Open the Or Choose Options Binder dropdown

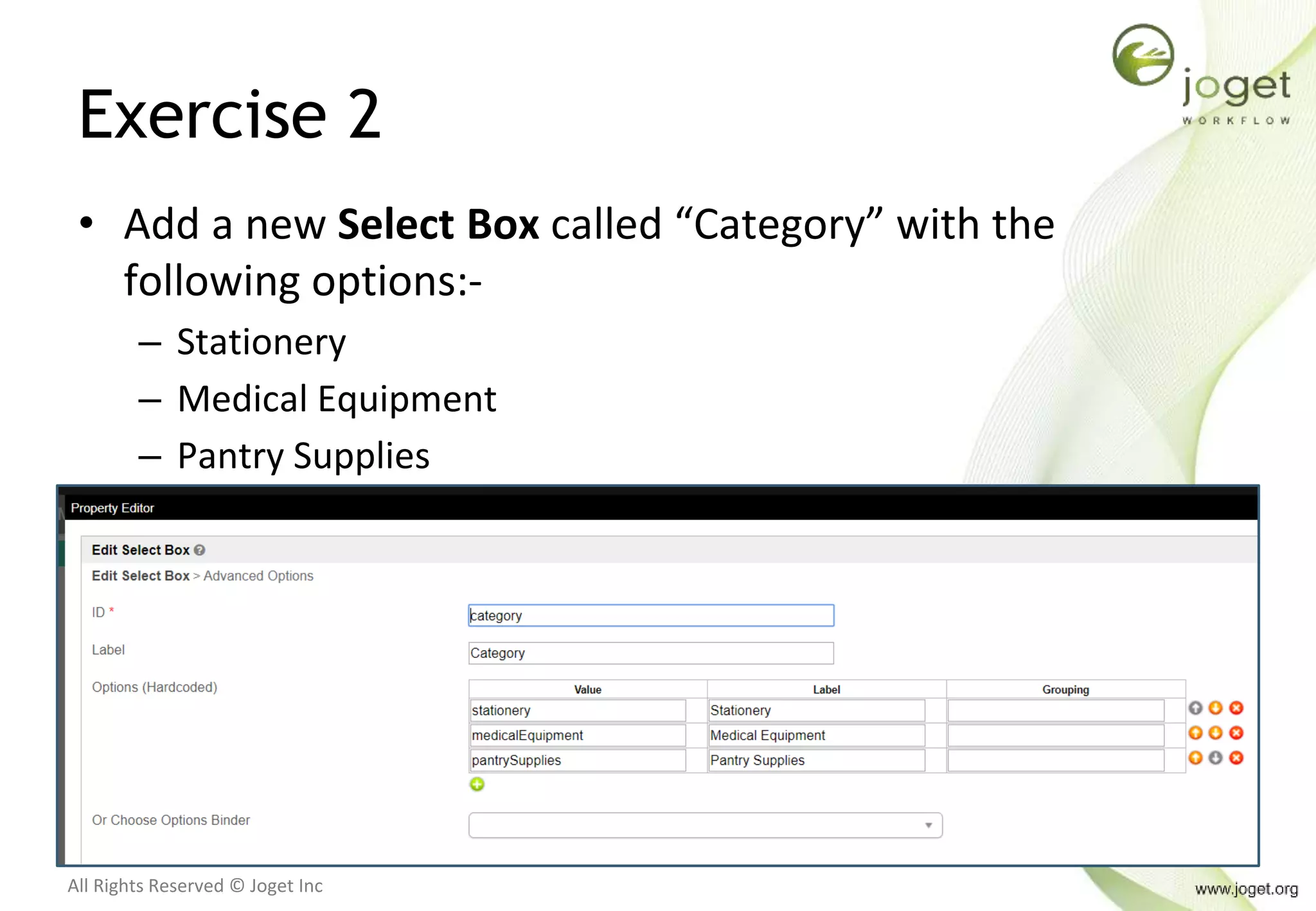[706, 826]
